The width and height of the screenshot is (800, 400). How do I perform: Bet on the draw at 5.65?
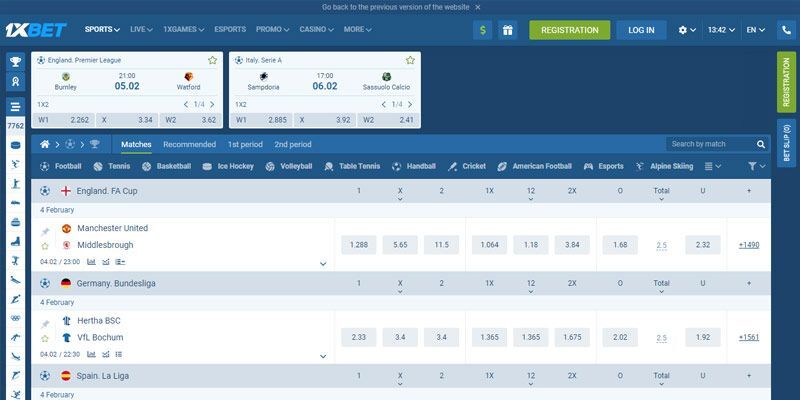[400, 245]
